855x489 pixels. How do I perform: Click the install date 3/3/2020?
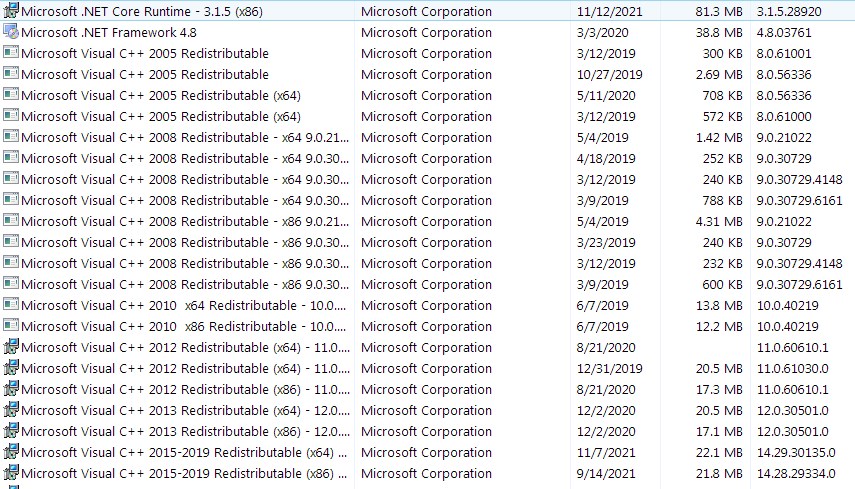(603, 33)
